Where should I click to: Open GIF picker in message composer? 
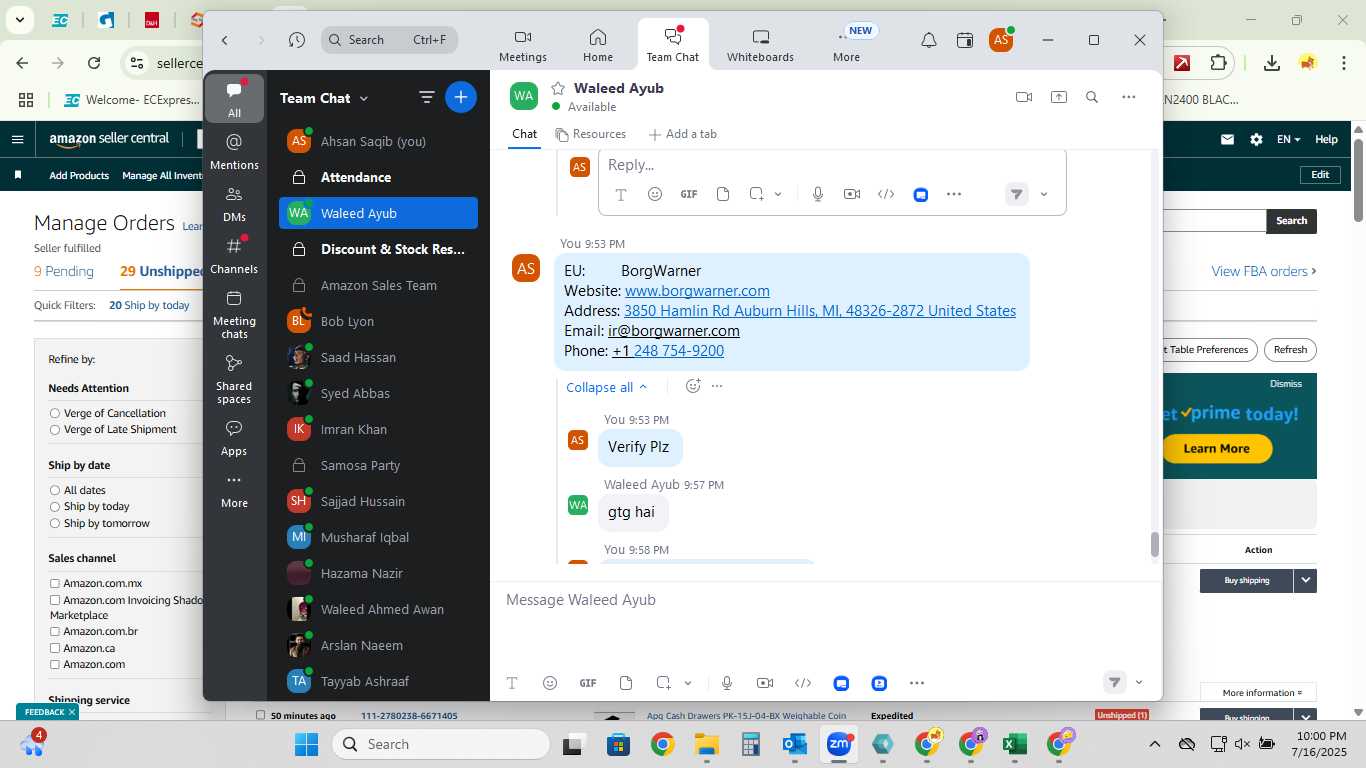(588, 683)
